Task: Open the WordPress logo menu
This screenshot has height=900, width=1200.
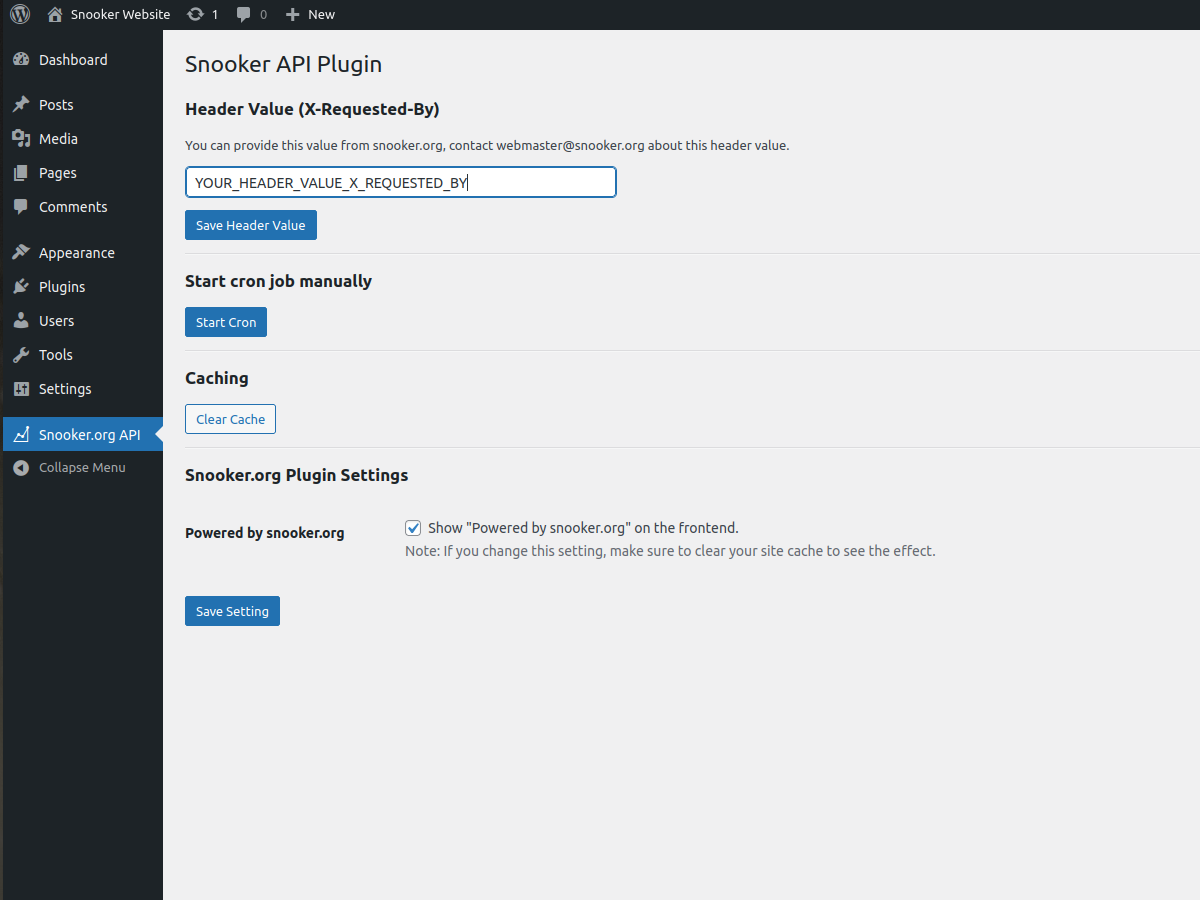Action: point(20,15)
